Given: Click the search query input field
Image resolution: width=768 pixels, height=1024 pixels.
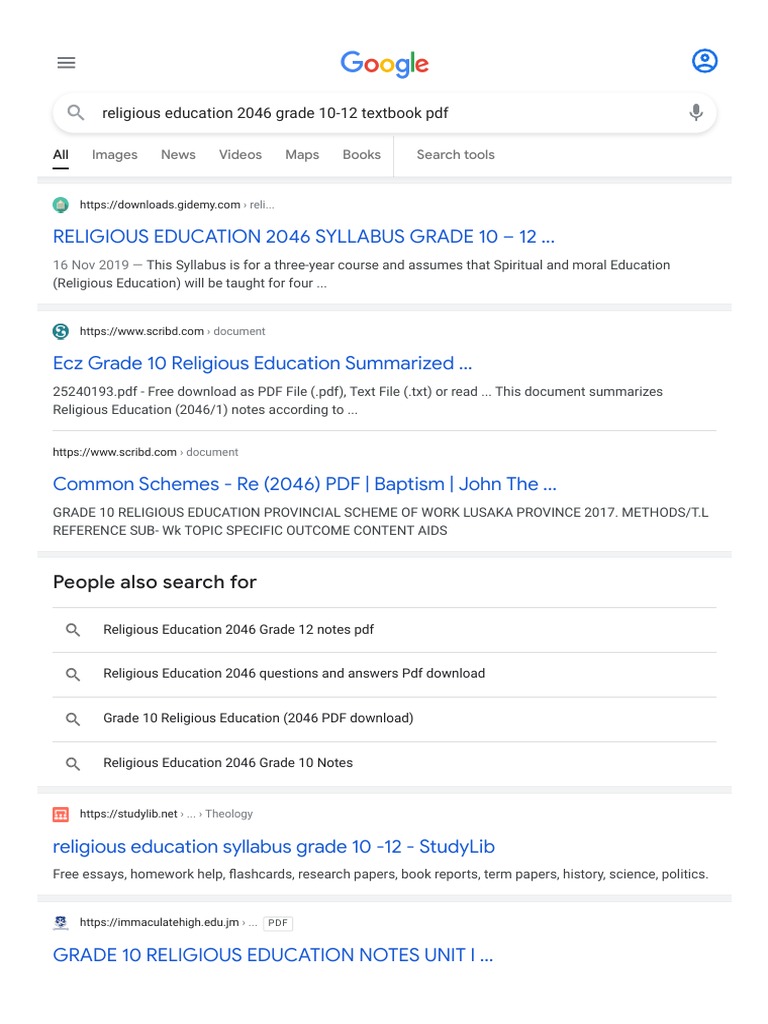Looking at the screenshot, I should pos(380,113).
